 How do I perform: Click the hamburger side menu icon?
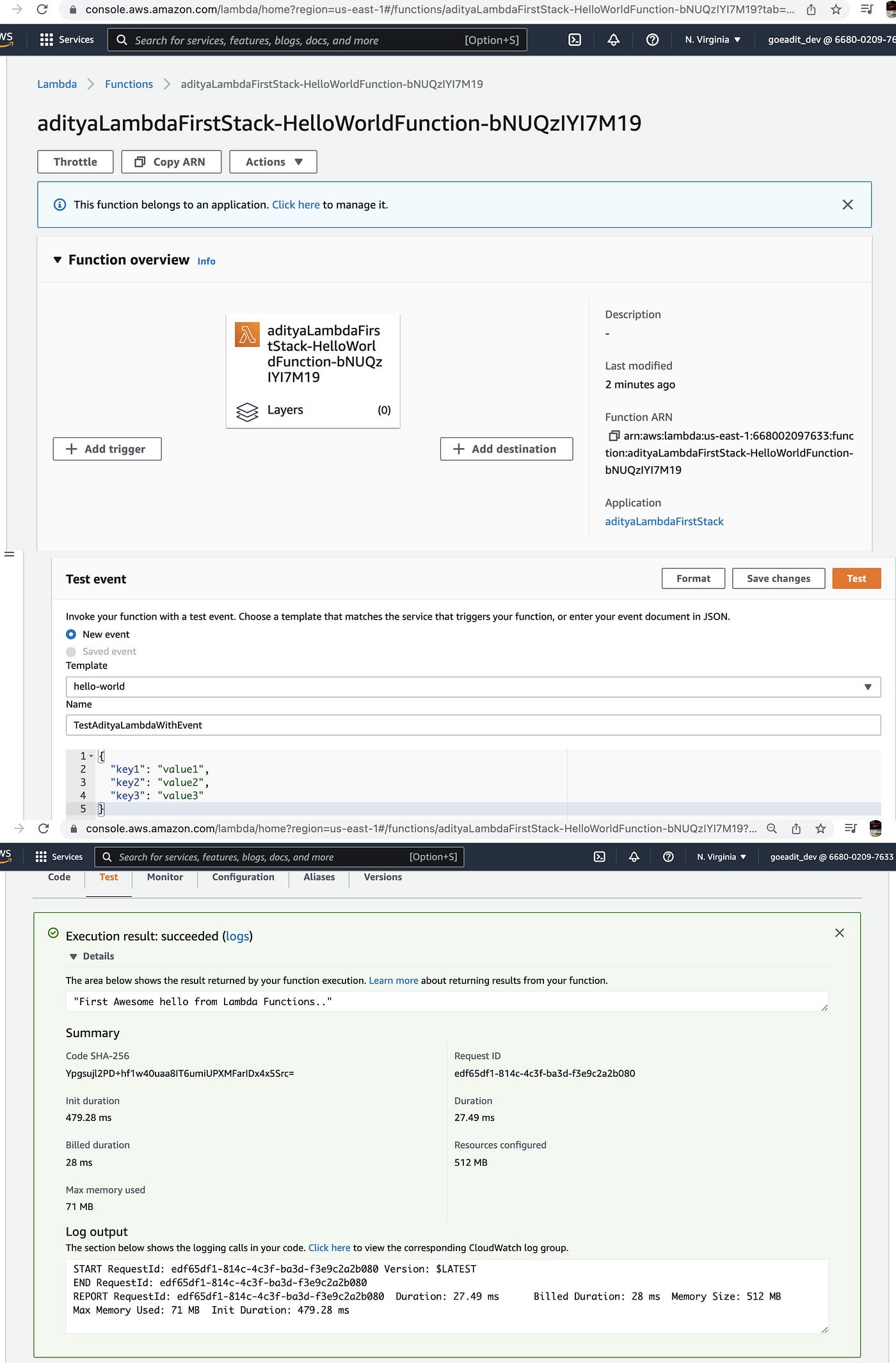click(9, 554)
